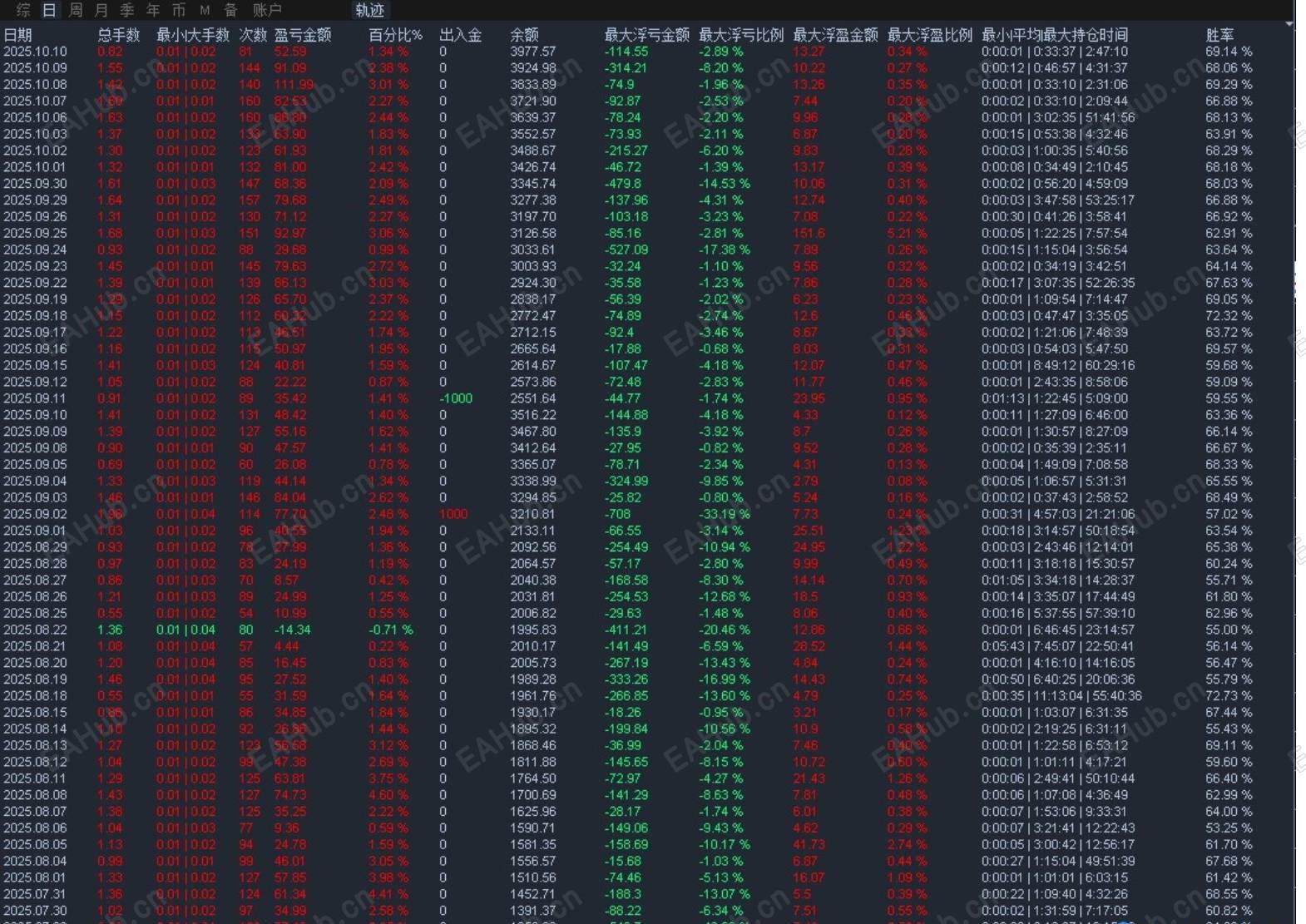Open the 周 weekly tab
The image size is (1306, 924).
[x=76, y=10]
